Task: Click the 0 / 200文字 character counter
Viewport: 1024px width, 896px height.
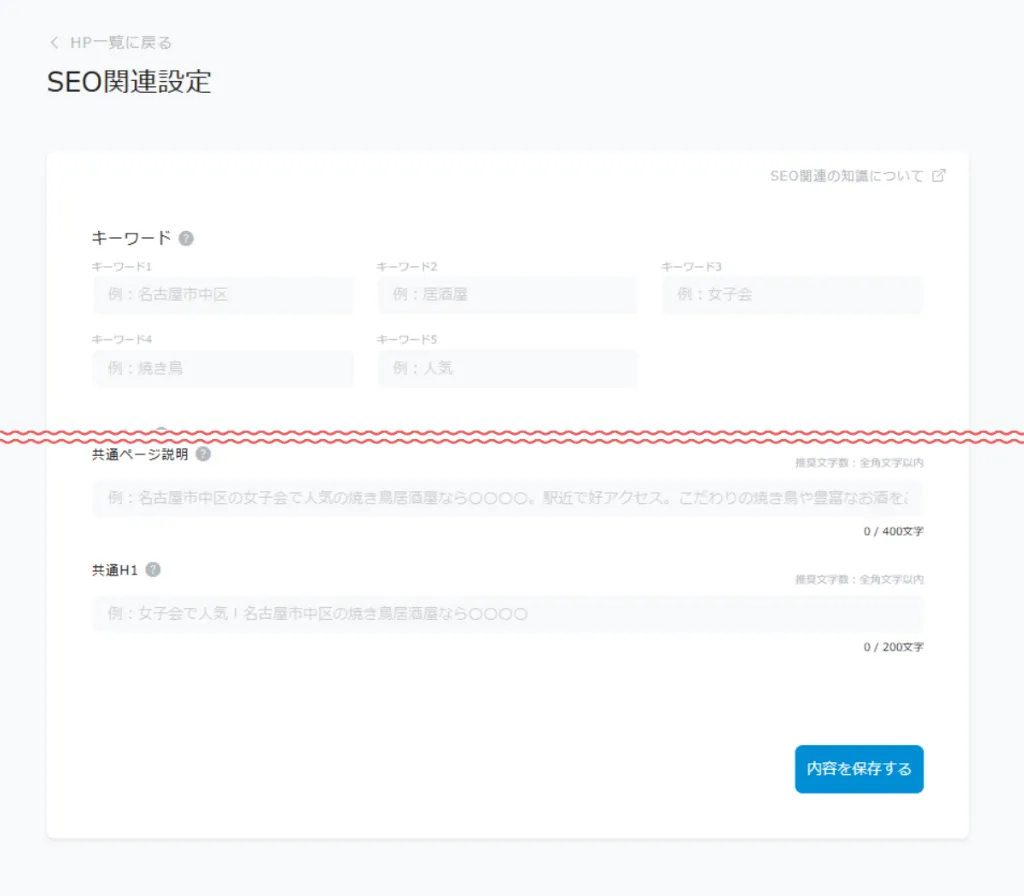Action: (x=893, y=647)
